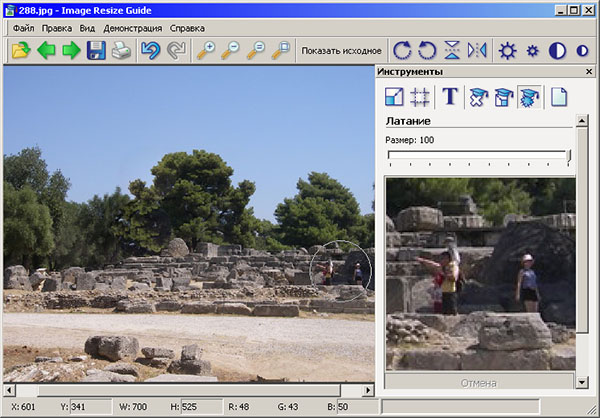Open the Справка menu
Image resolution: width=600 pixels, height=418 pixels.
coord(187,28)
